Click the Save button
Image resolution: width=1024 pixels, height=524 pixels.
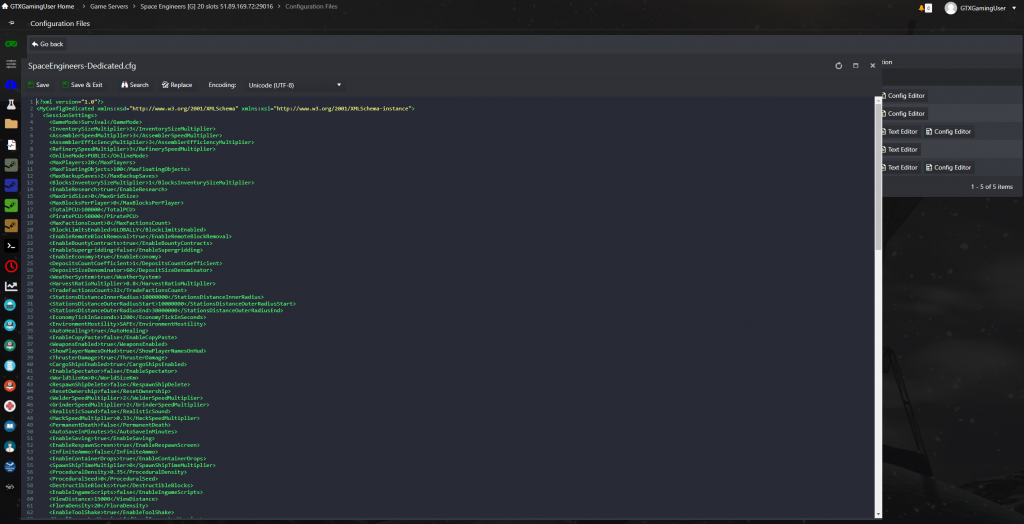[37, 85]
